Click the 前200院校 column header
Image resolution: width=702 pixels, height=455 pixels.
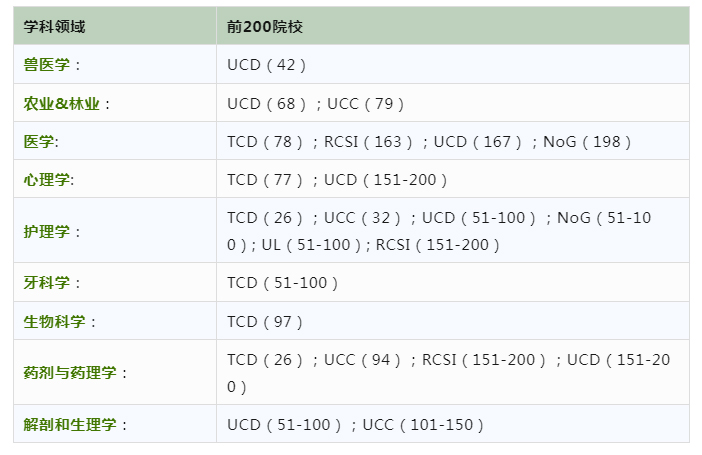[x=264, y=26]
